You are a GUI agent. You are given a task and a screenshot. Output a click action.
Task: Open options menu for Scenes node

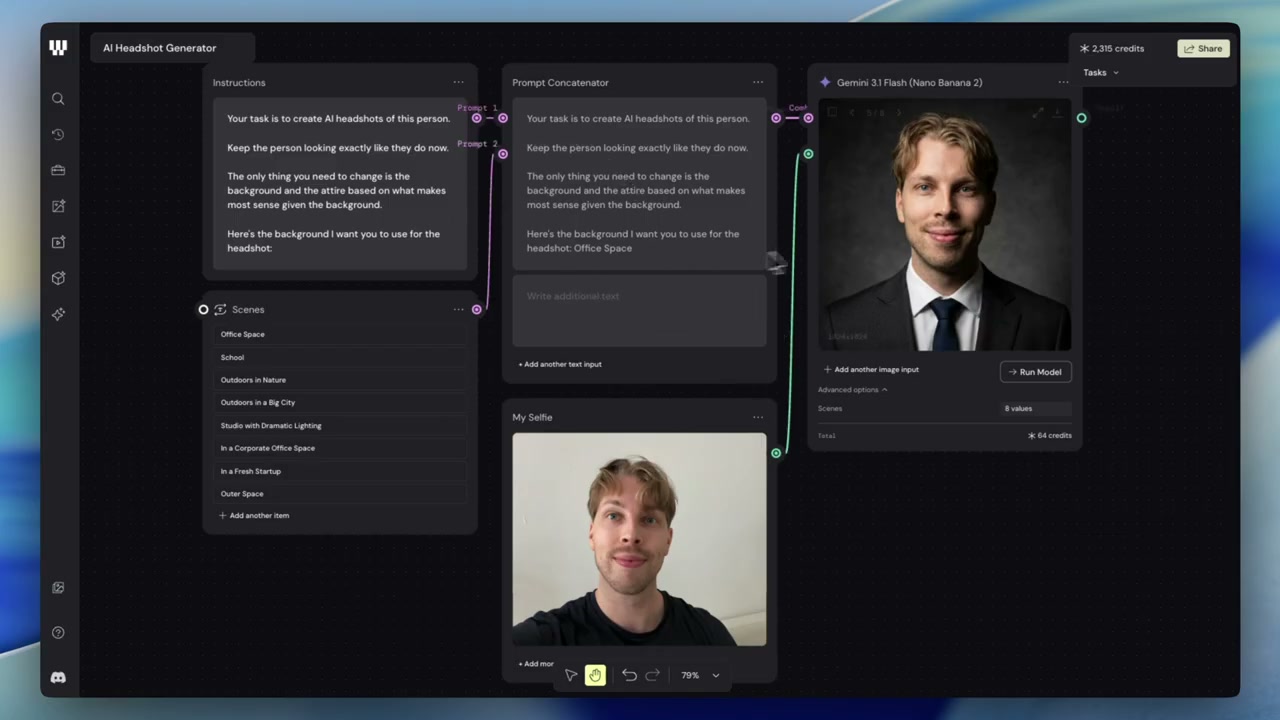(x=458, y=309)
